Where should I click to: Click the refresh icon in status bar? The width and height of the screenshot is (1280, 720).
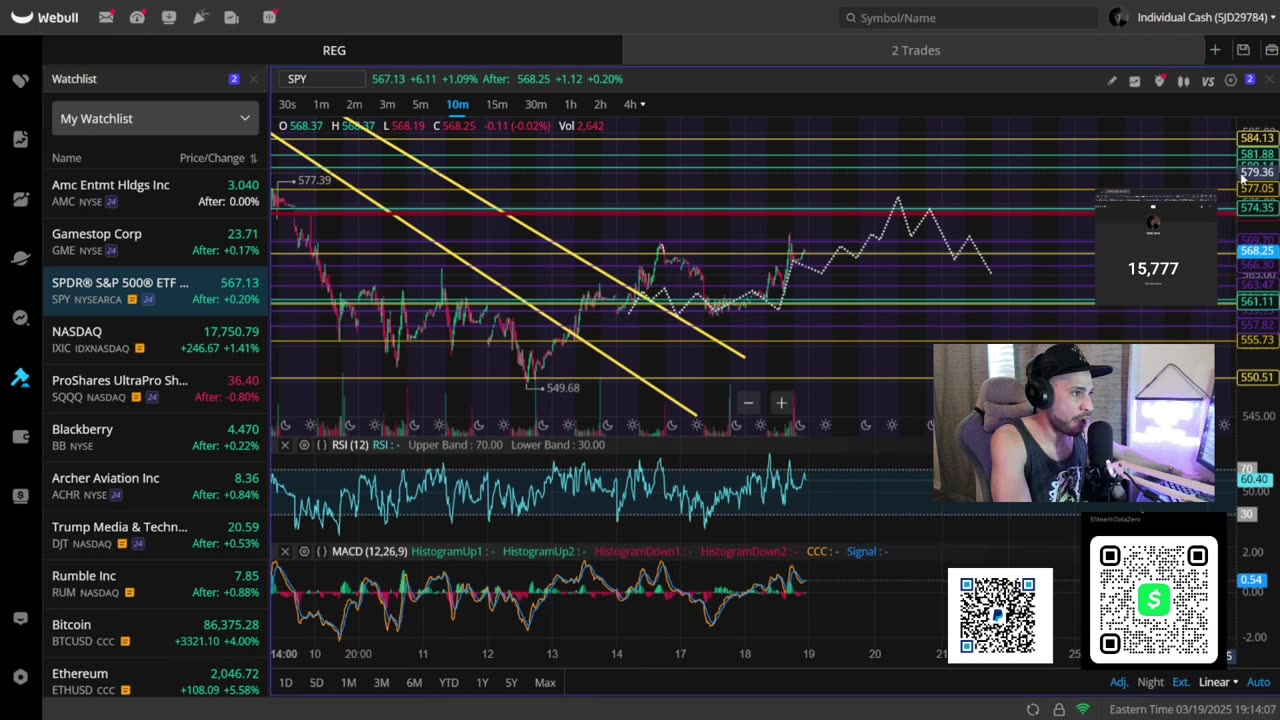pos(1033,709)
